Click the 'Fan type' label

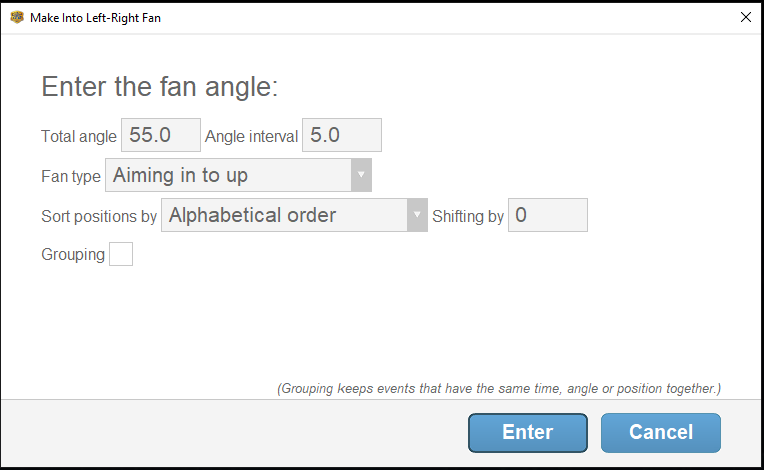(71, 176)
